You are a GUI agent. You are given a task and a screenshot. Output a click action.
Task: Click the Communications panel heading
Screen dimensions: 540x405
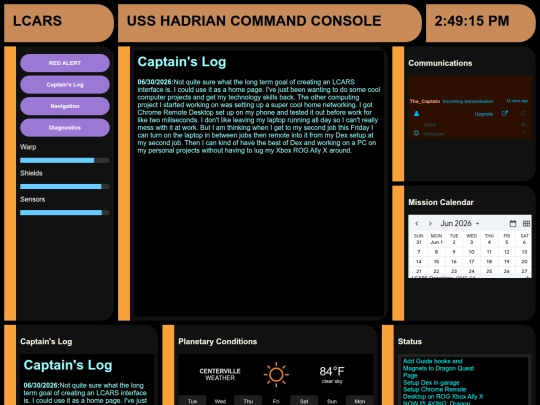[x=440, y=63]
